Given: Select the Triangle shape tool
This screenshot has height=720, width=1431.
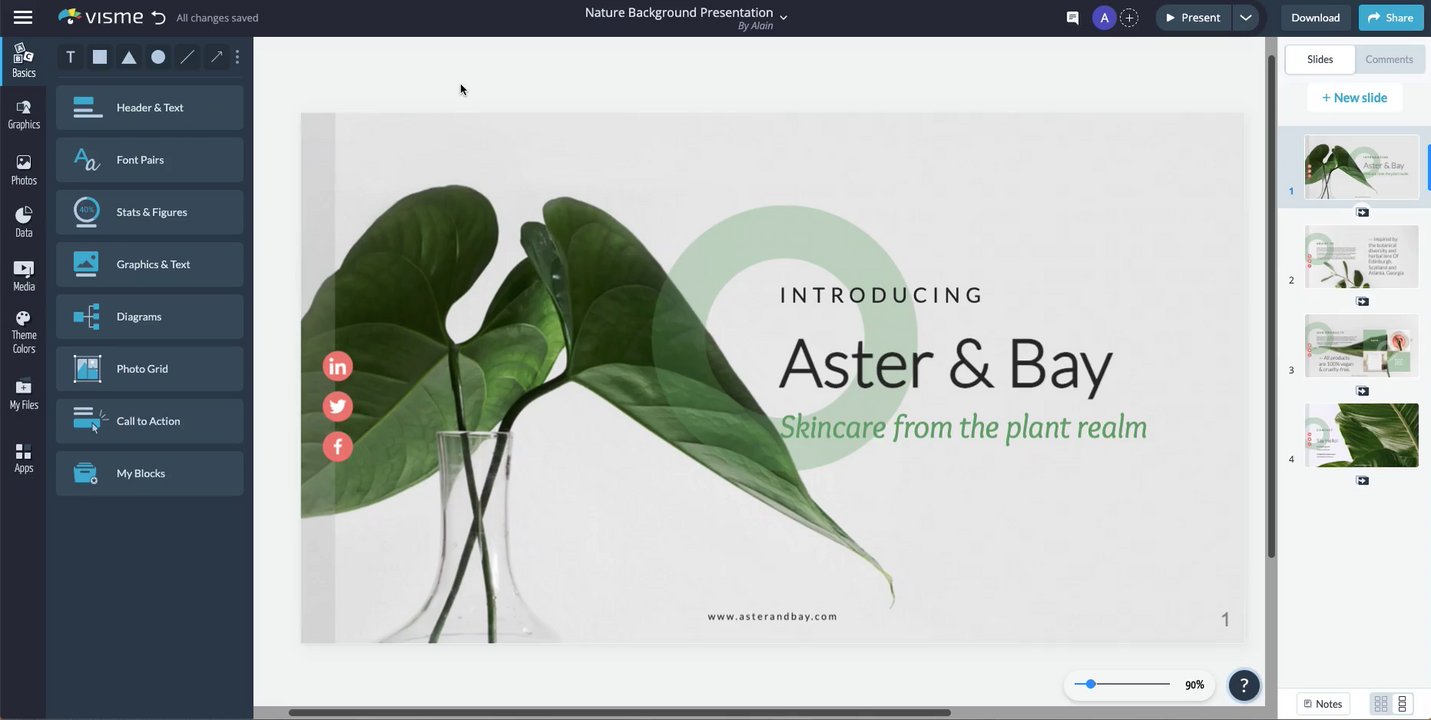Looking at the screenshot, I should click(129, 57).
